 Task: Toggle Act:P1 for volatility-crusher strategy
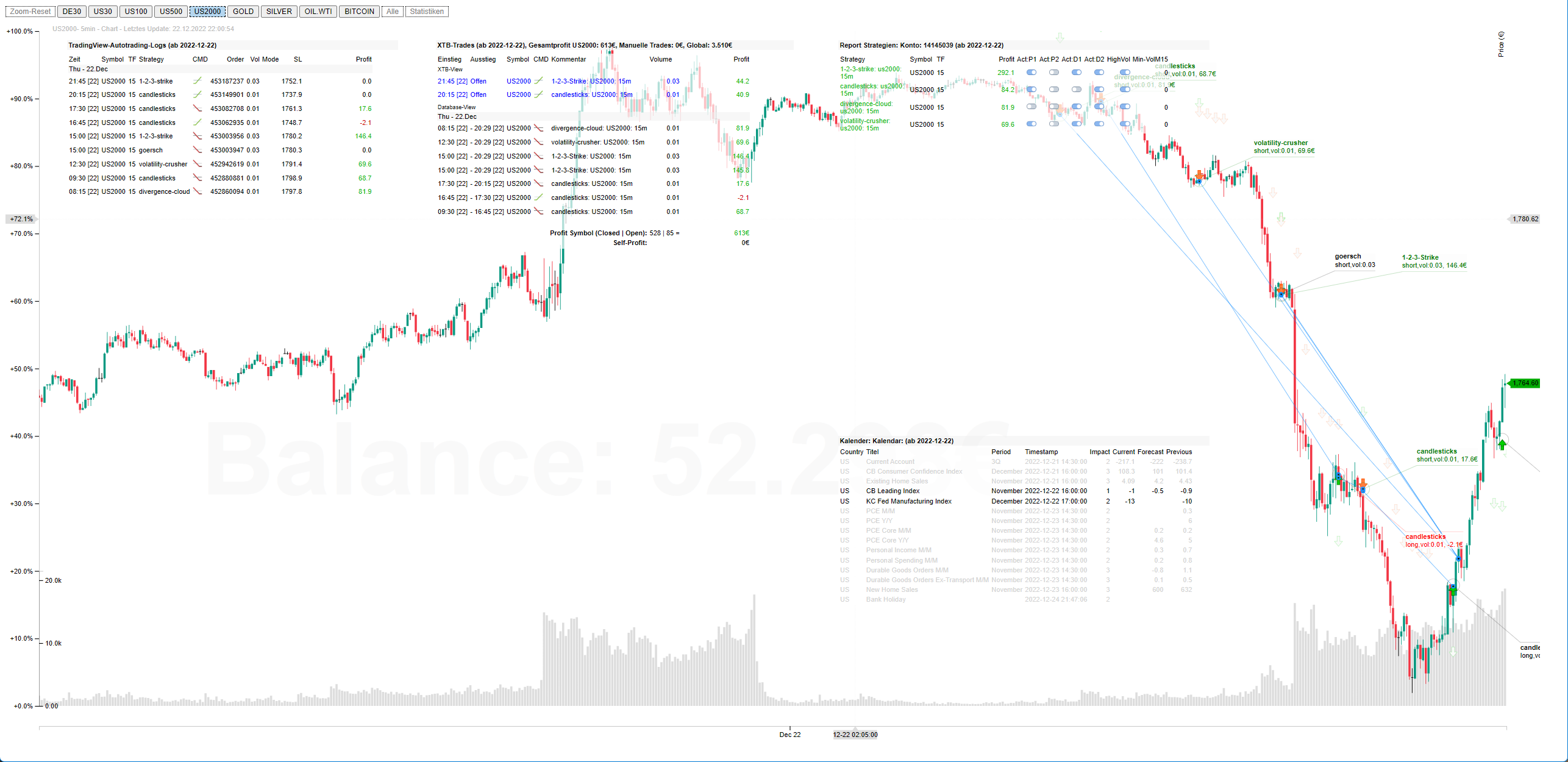pos(1031,124)
